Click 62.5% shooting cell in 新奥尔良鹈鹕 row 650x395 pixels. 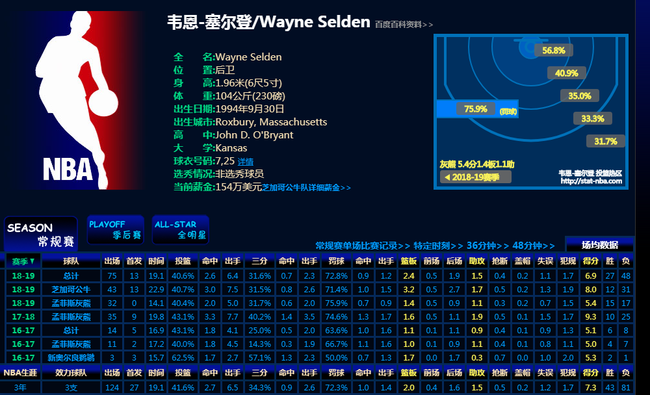183,358
